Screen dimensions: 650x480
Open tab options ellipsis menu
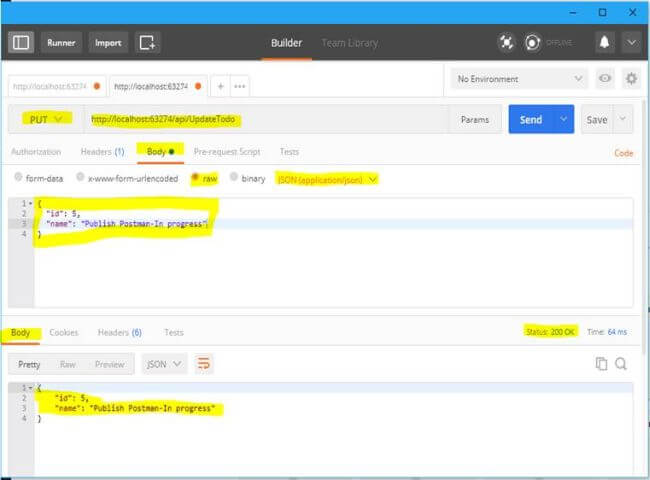(x=240, y=86)
